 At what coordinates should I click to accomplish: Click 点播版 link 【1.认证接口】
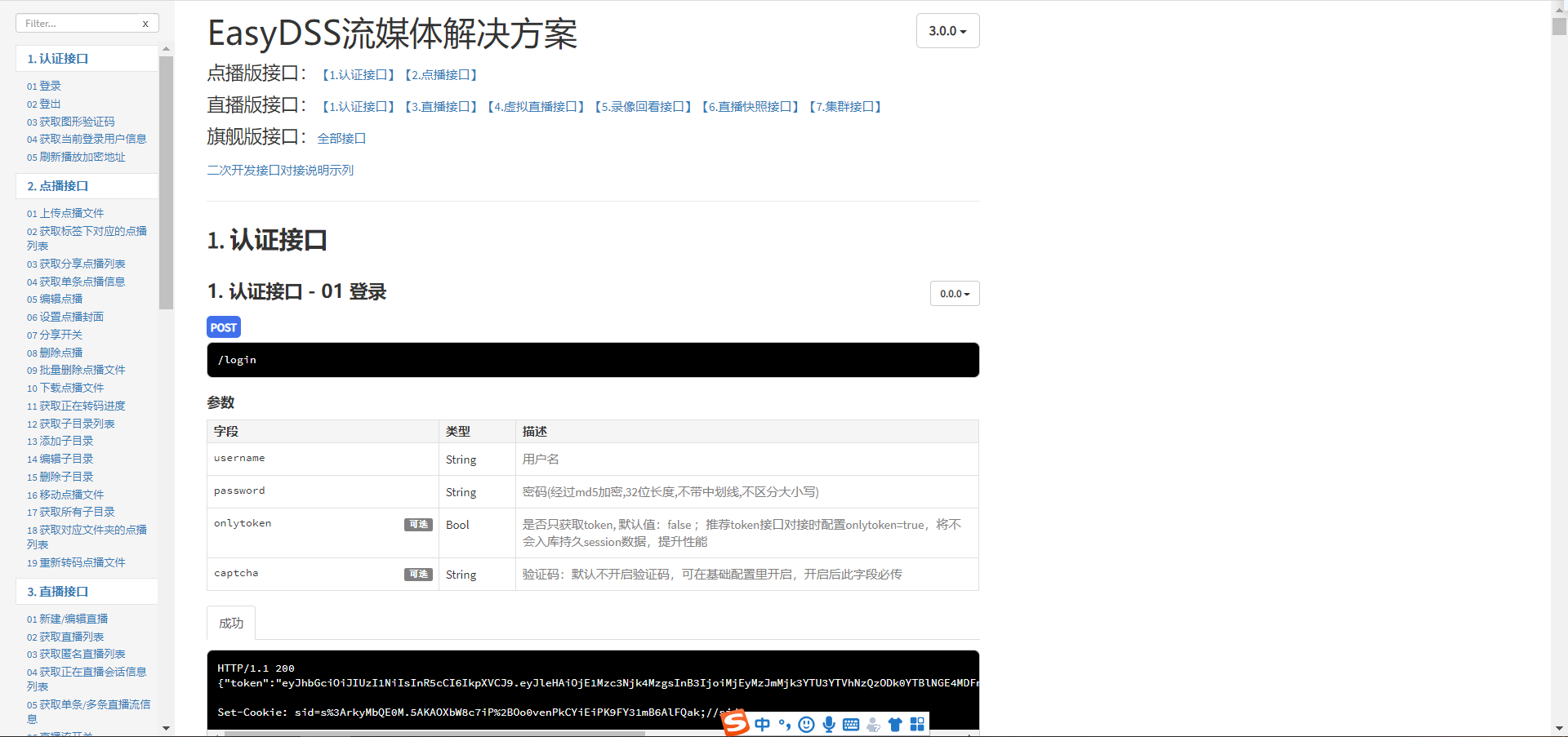point(359,75)
